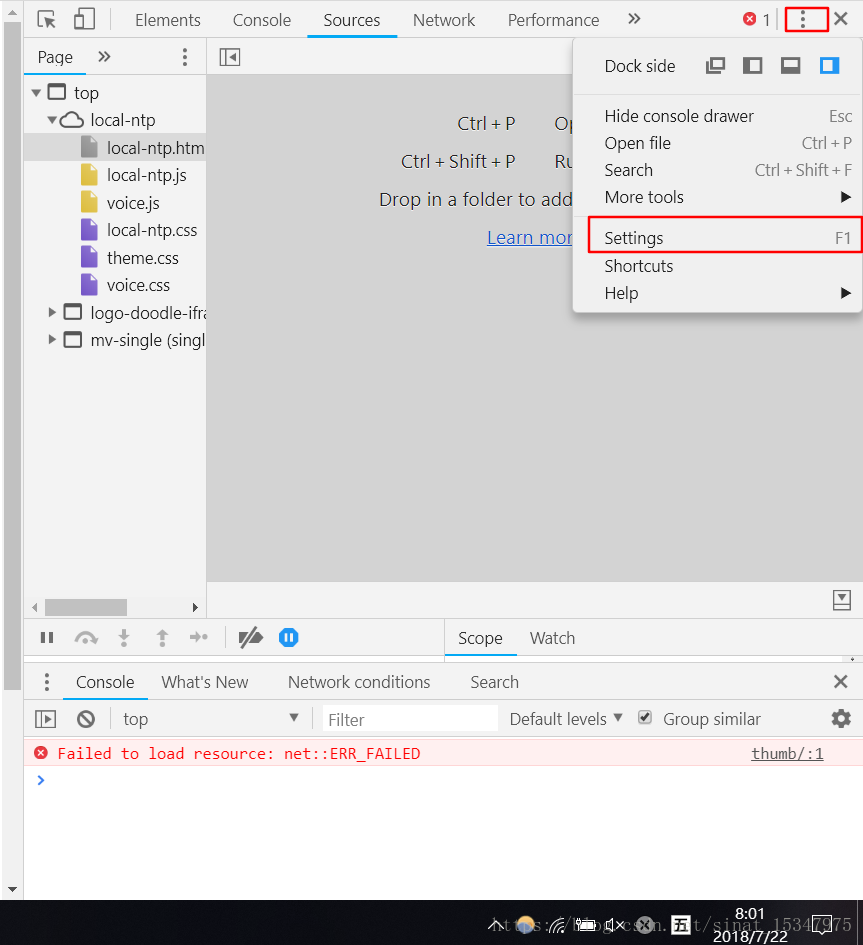The height and width of the screenshot is (945, 863).
Task: Deactivate breakpoints icon
Action: [x=251, y=638]
